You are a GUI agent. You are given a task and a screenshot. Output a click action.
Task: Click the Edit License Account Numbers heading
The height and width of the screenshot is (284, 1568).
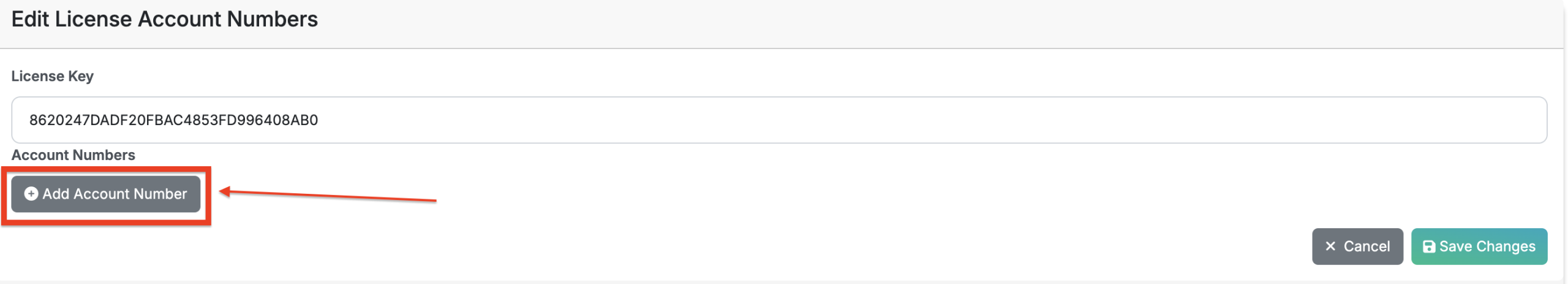[164, 20]
